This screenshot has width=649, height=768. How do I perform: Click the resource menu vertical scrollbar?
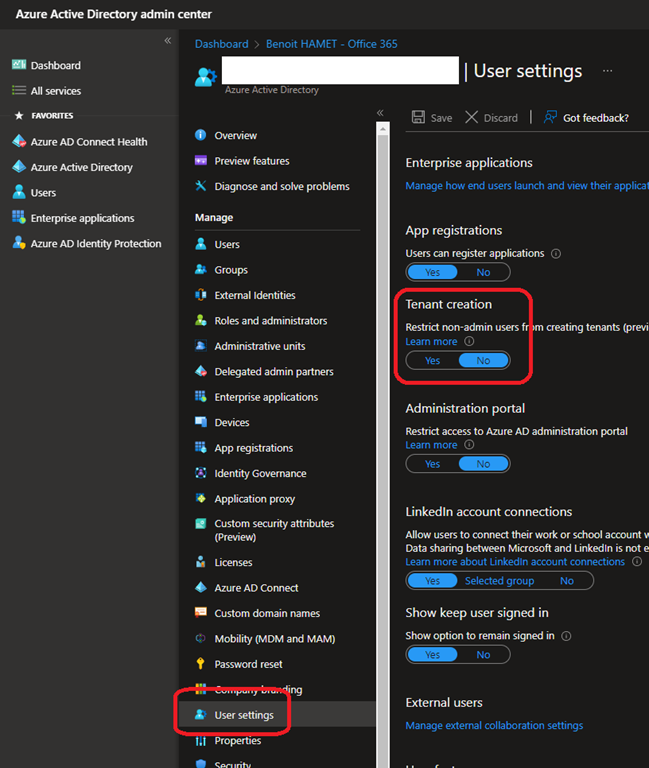[x=382, y=400]
